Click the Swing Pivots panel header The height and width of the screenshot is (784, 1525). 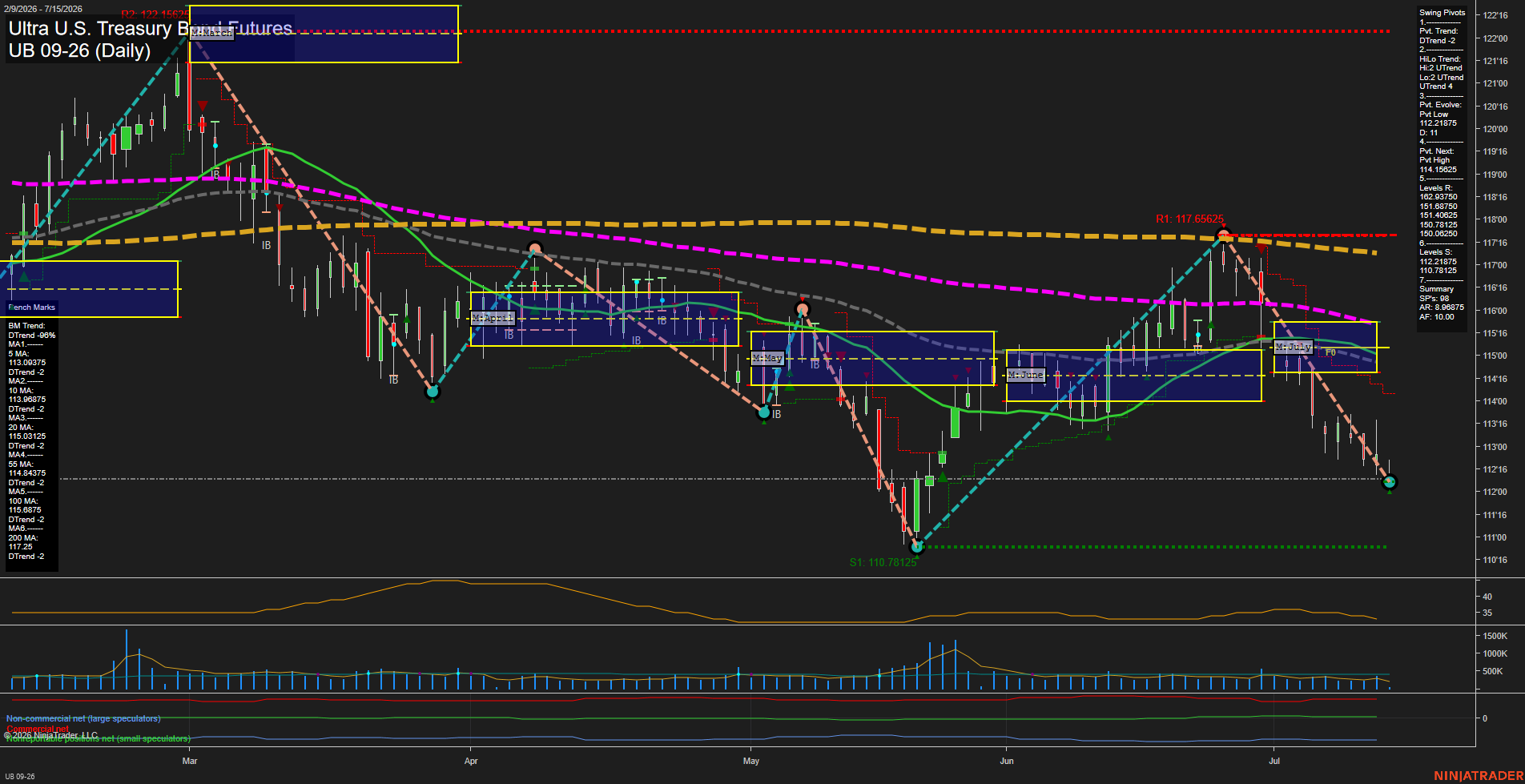point(1442,13)
